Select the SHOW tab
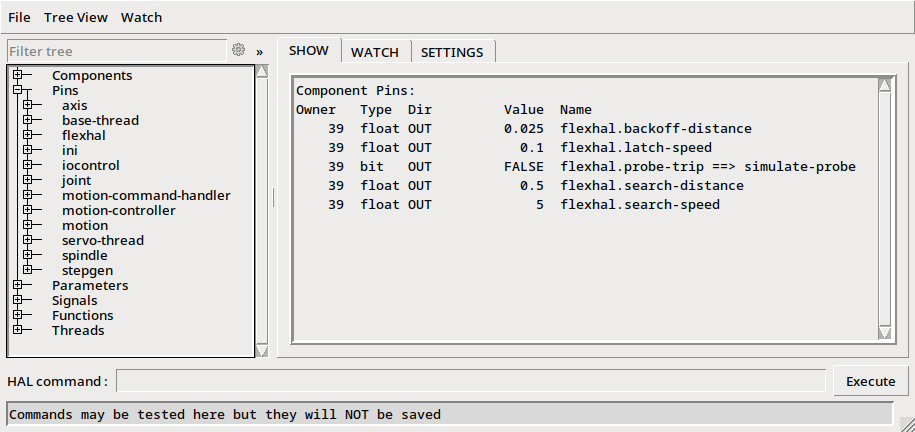 tap(308, 51)
